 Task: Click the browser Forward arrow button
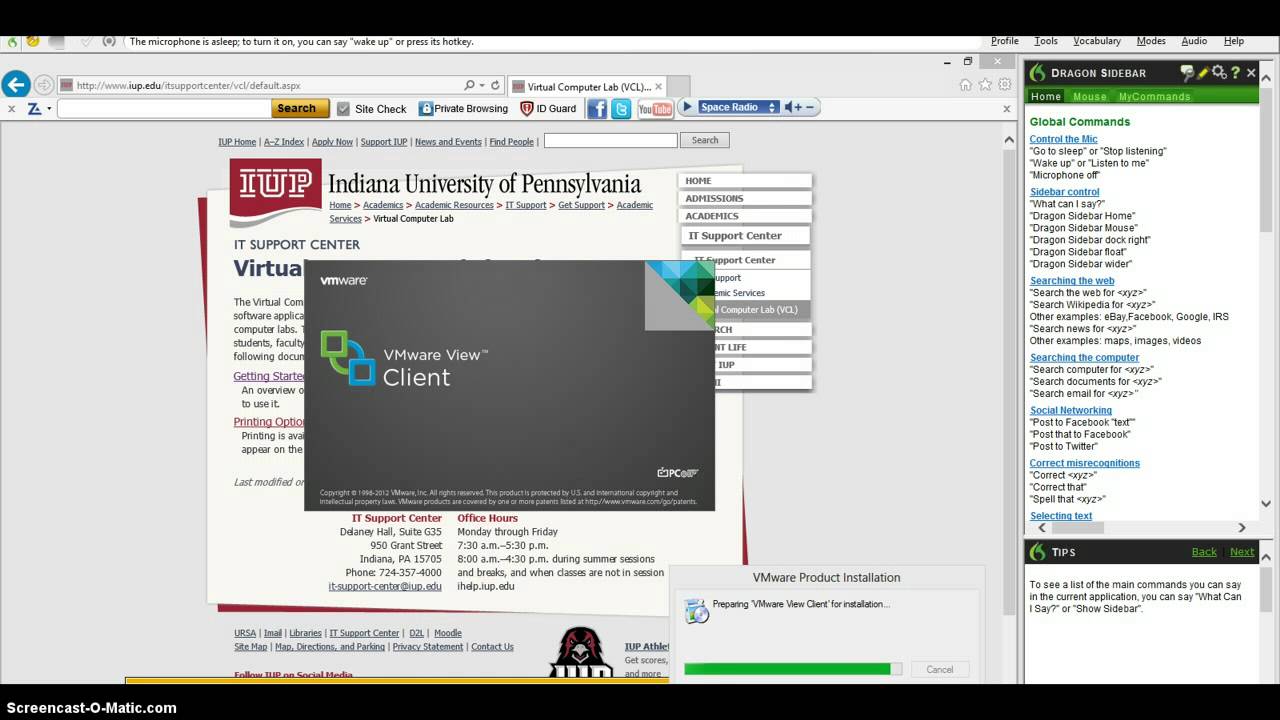[x=44, y=85]
